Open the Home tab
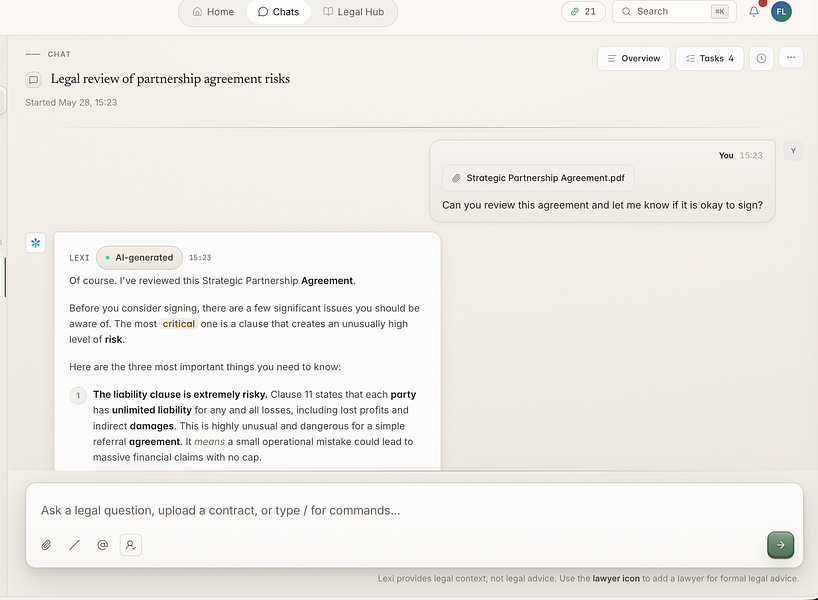This screenshot has width=818, height=600. [213, 12]
